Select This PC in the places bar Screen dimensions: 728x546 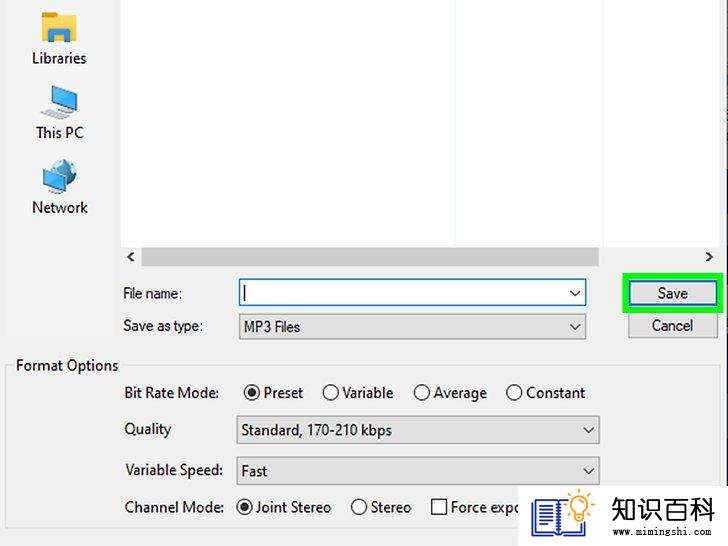click(x=60, y=113)
